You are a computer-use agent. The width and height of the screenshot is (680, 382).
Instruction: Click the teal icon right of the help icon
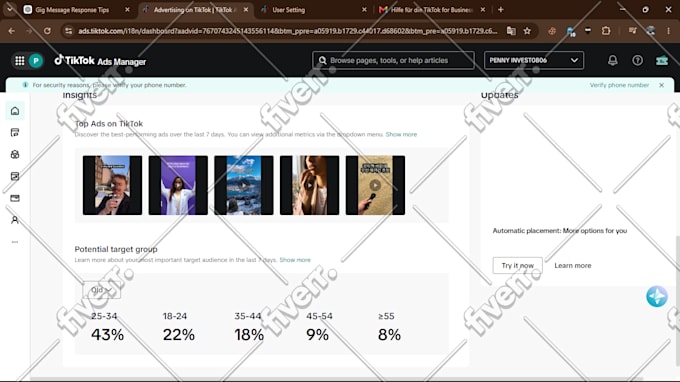(662, 60)
